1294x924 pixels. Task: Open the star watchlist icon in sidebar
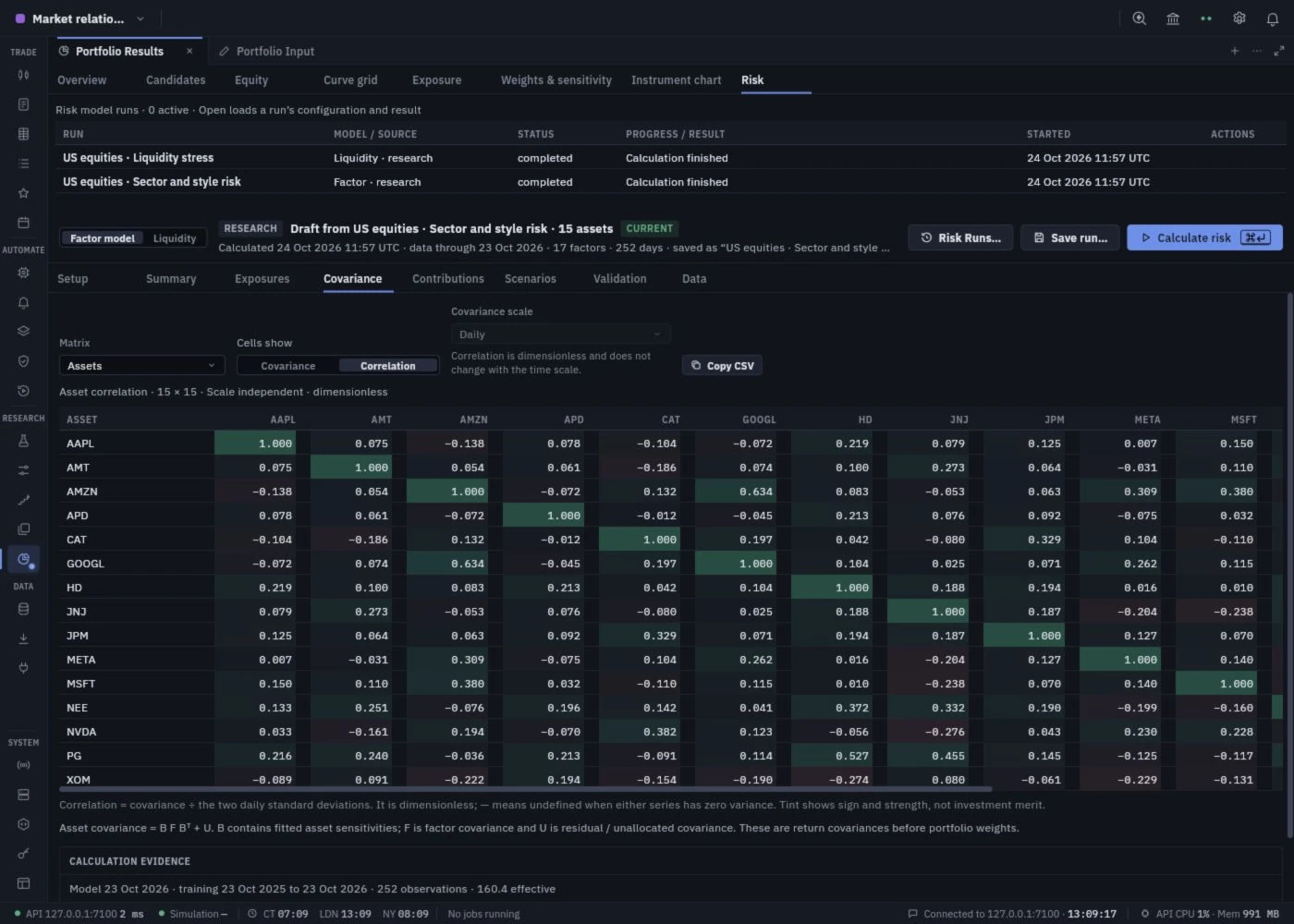23,193
